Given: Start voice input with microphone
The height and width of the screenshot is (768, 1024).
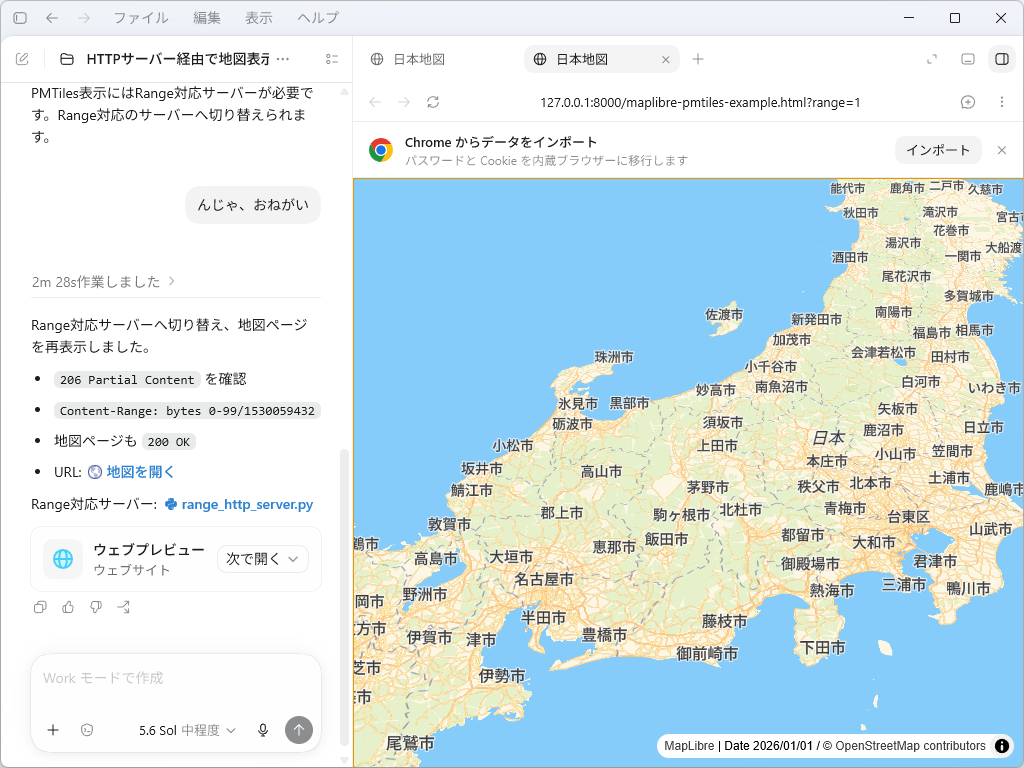Looking at the screenshot, I should pos(263,730).
